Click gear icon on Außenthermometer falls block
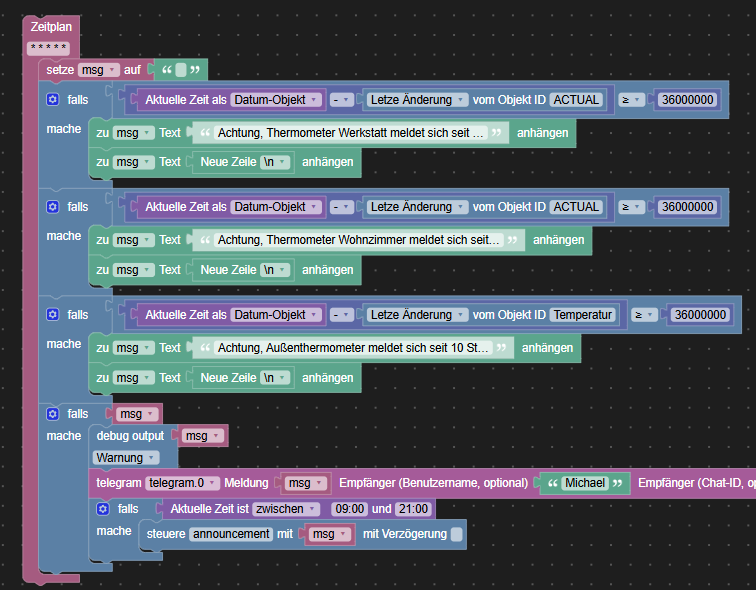Screen dimensions: 756x590 [x=53, y=315]
